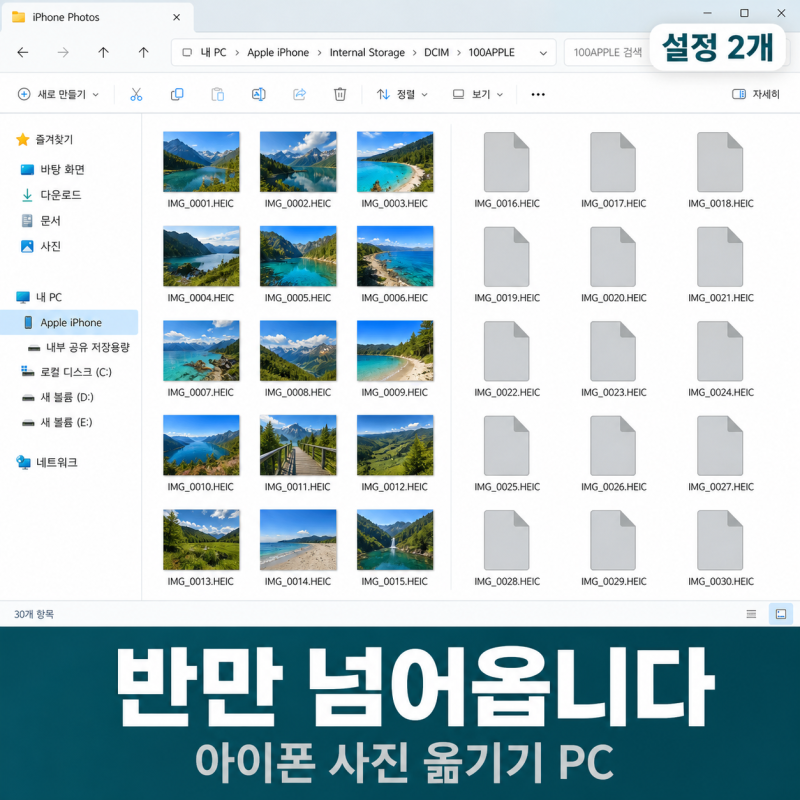Screen dimensions: 800x800
Task: Select 내 PC in navigation pane
Action: [x=39, y=297]
